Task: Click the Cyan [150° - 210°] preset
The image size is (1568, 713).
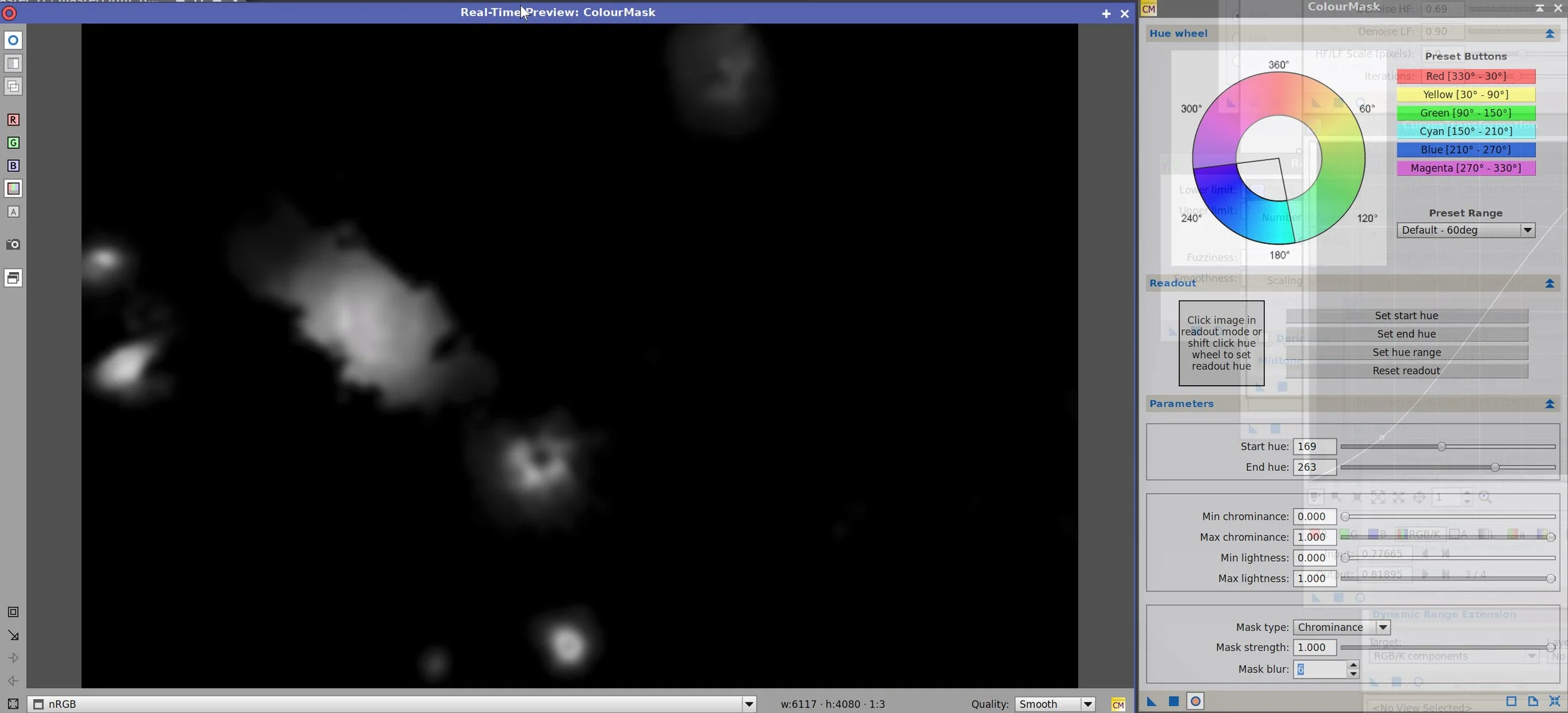Action: (1465, 131)
